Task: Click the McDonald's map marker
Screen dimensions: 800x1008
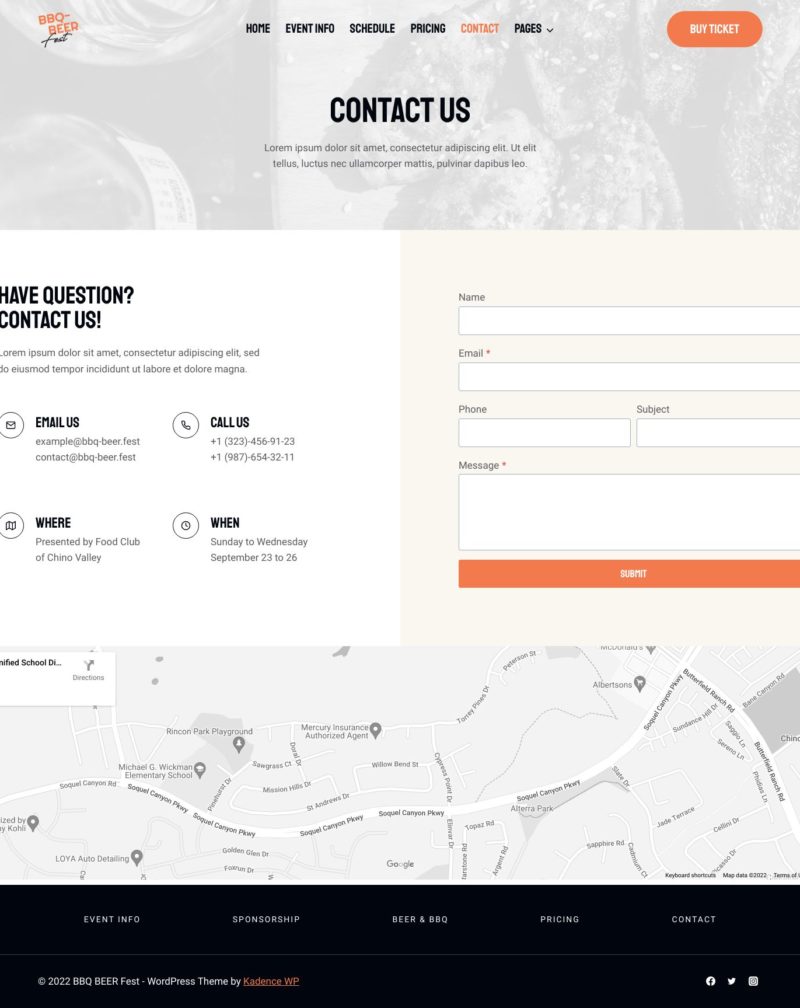Action: click(x=651, y=650)
